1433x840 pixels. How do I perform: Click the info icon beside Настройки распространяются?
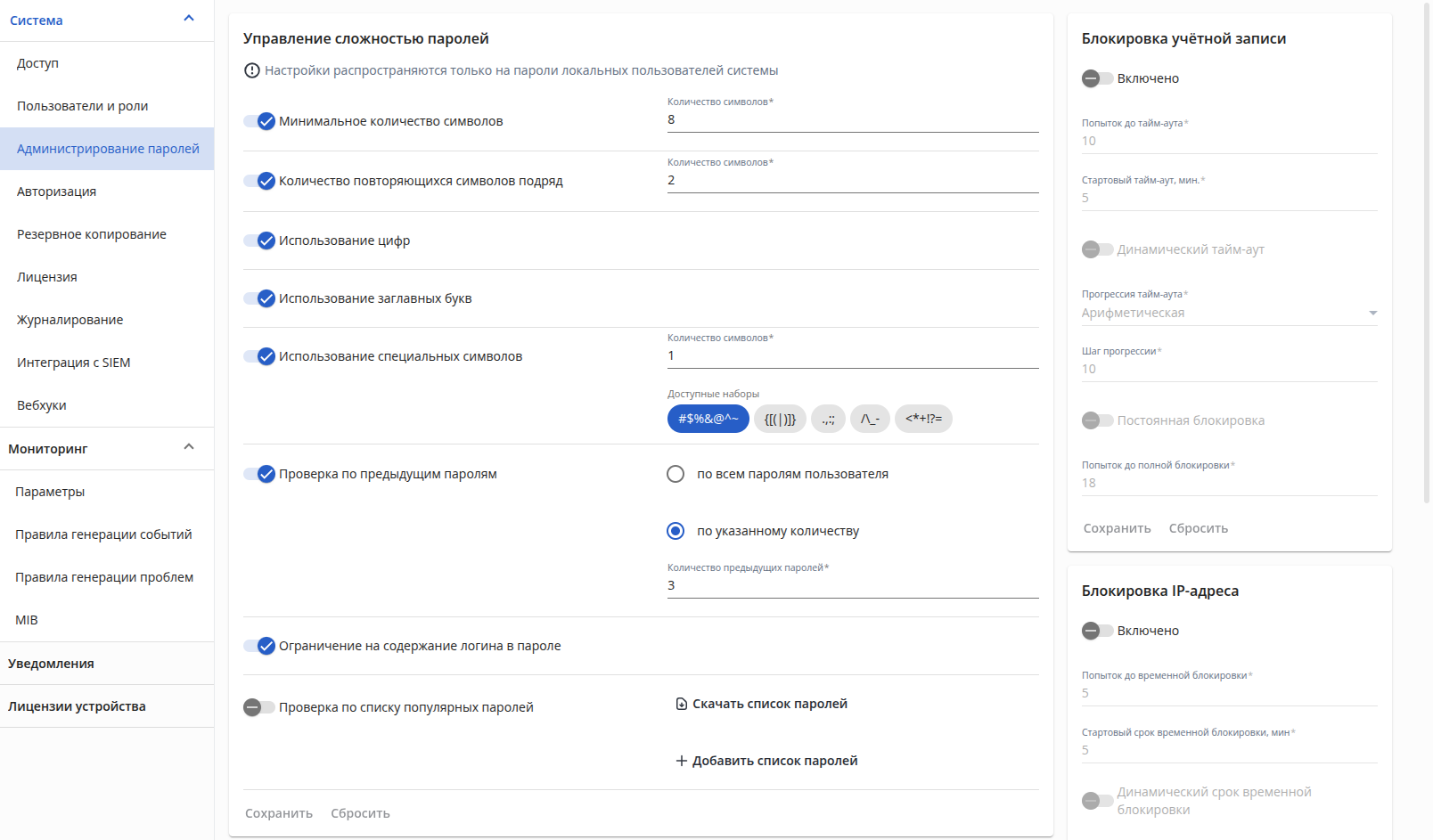pyautogui.click(x=252, y=70)
